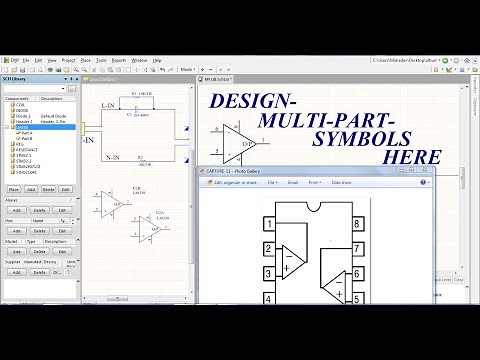This screenshot has width=480, height=360.
Task: Click the DXP system menu icon
Action: [11, 60]
